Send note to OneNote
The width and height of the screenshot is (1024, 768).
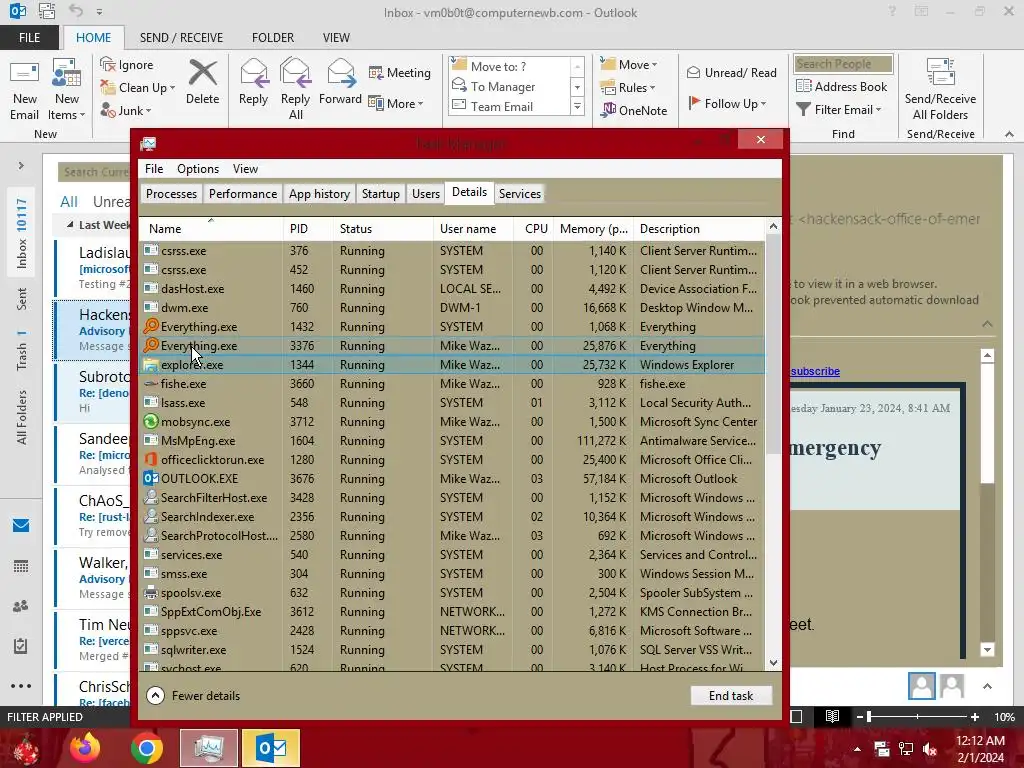tap(634, 110)
